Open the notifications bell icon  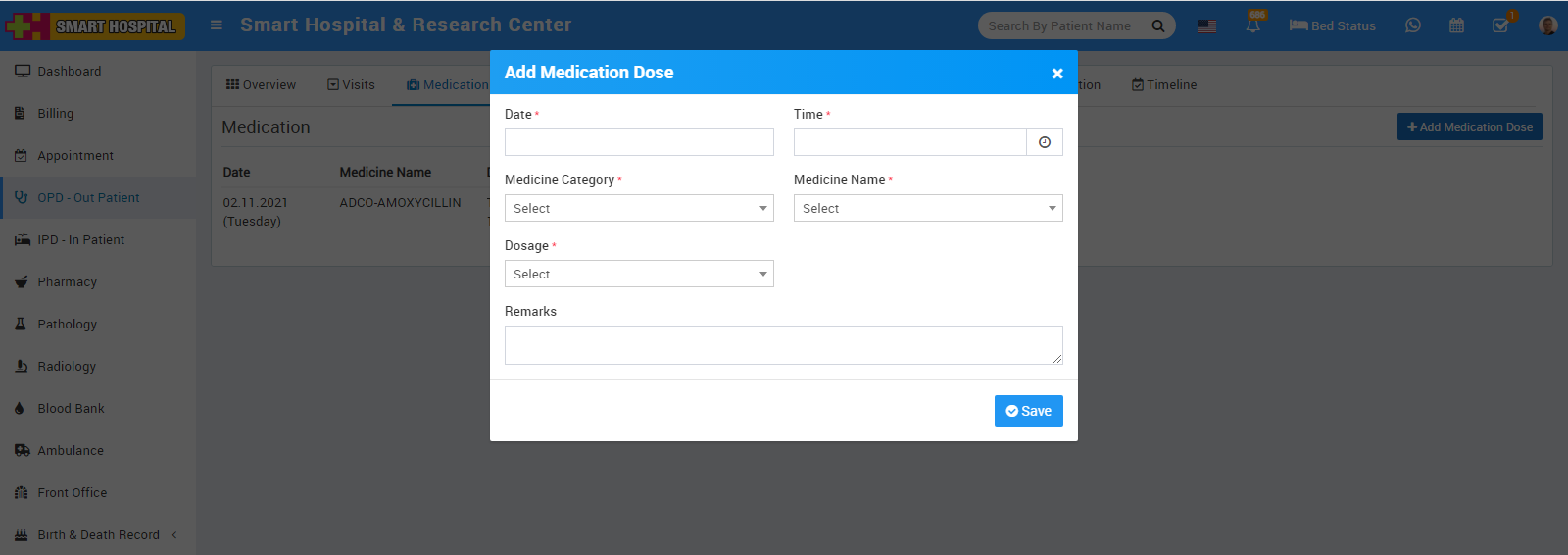(1253, 25)
